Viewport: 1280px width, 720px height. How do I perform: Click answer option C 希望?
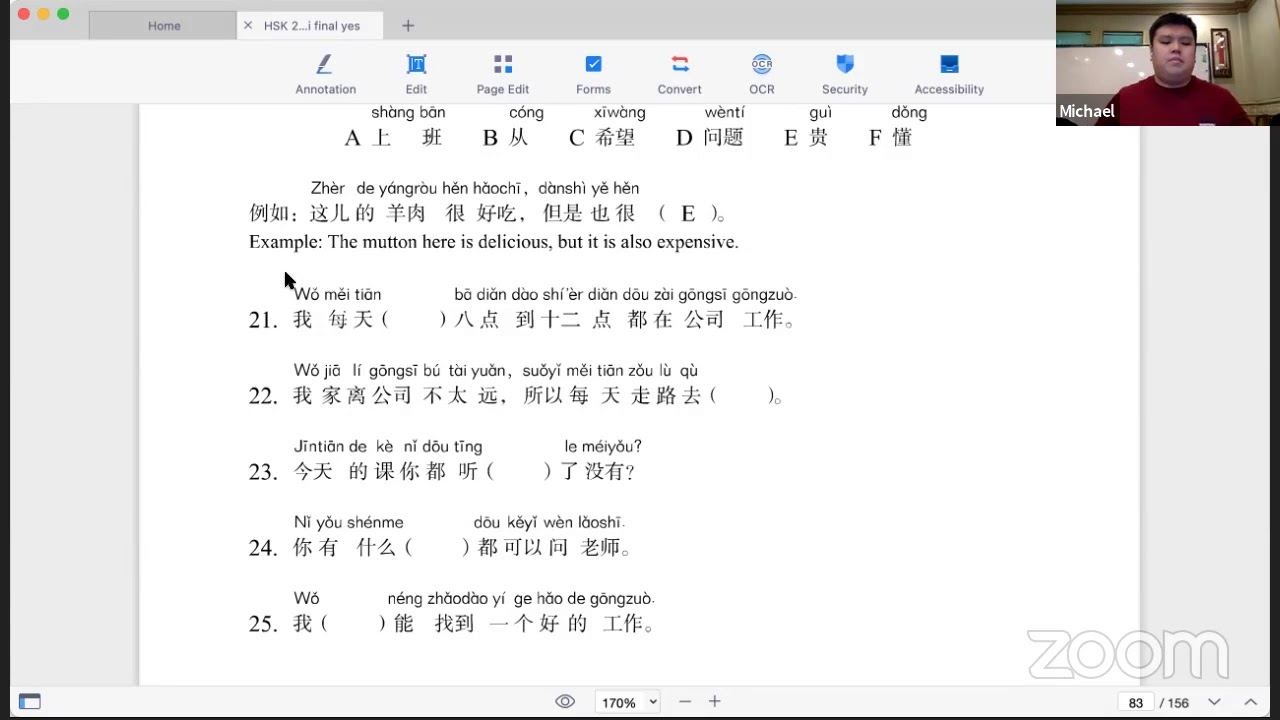(602, 137)
